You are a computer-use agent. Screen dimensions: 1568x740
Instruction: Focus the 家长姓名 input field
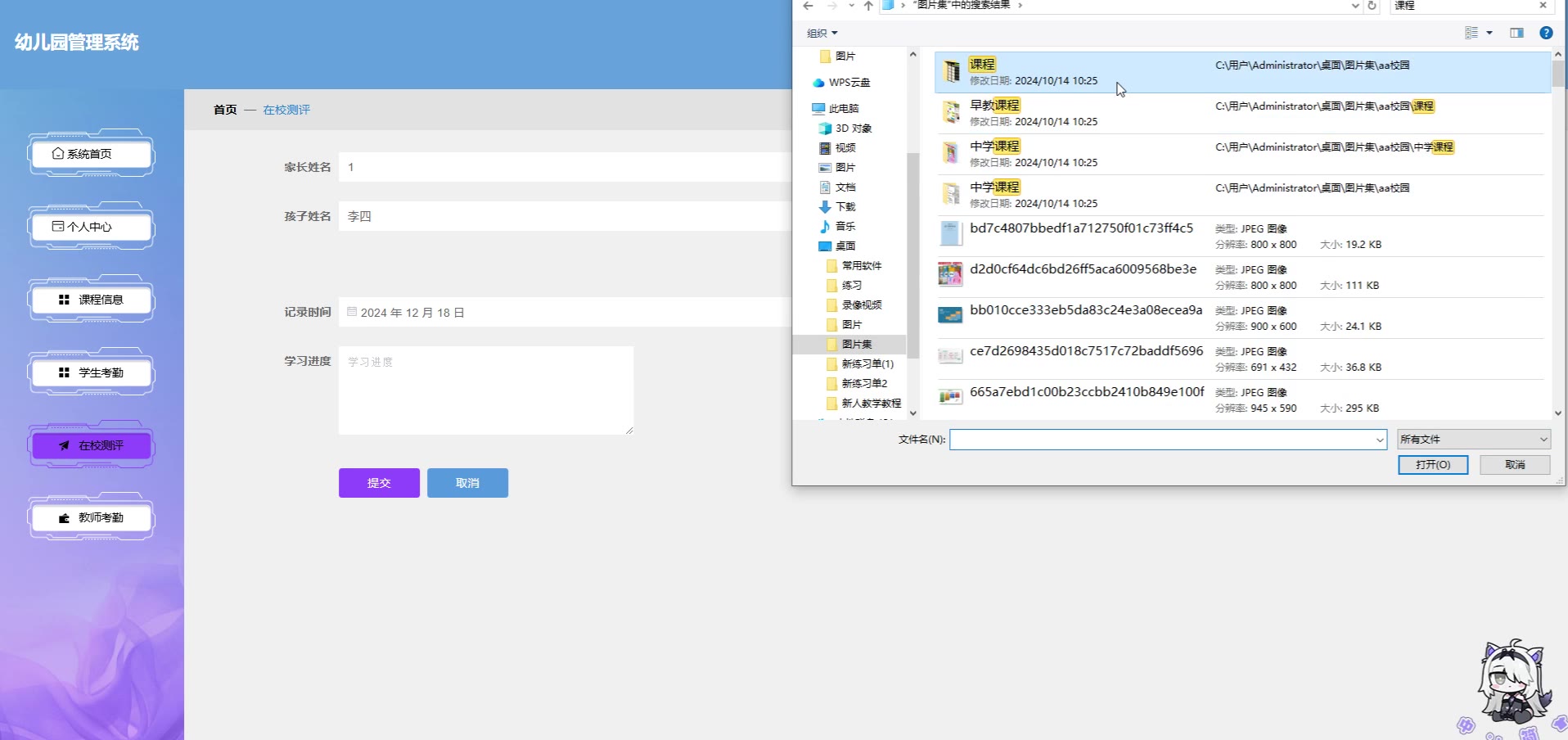click(565, 167)
